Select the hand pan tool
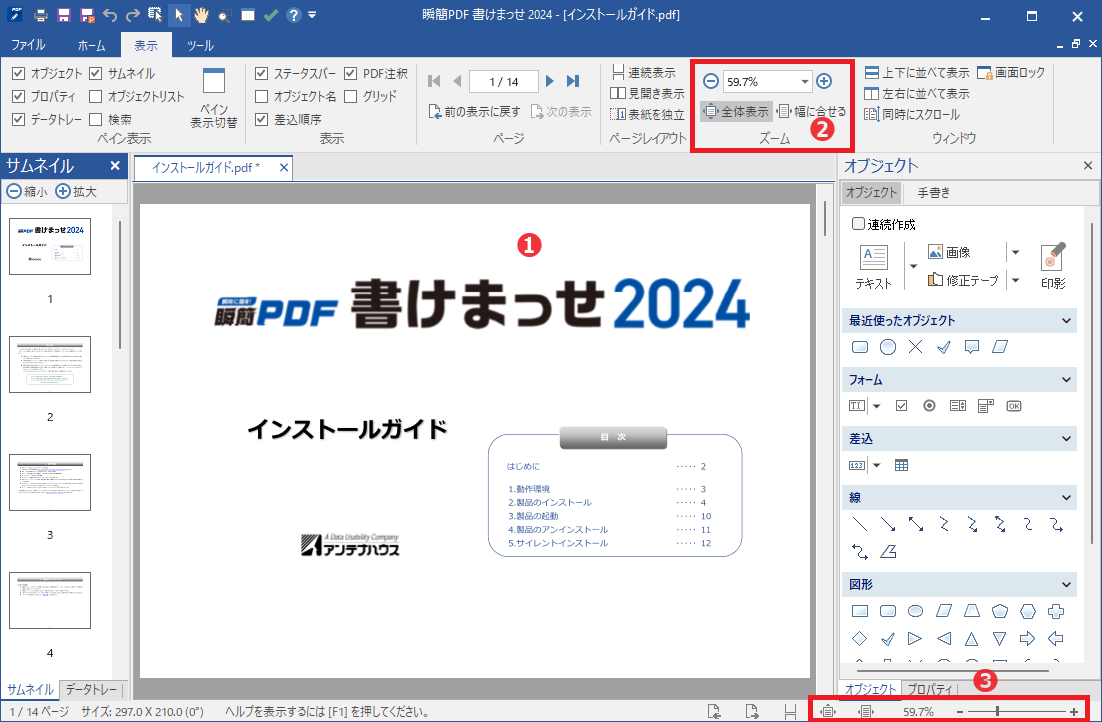This screenshot has height=722, width=1102. pyautogui.click(x=202, y=15)
